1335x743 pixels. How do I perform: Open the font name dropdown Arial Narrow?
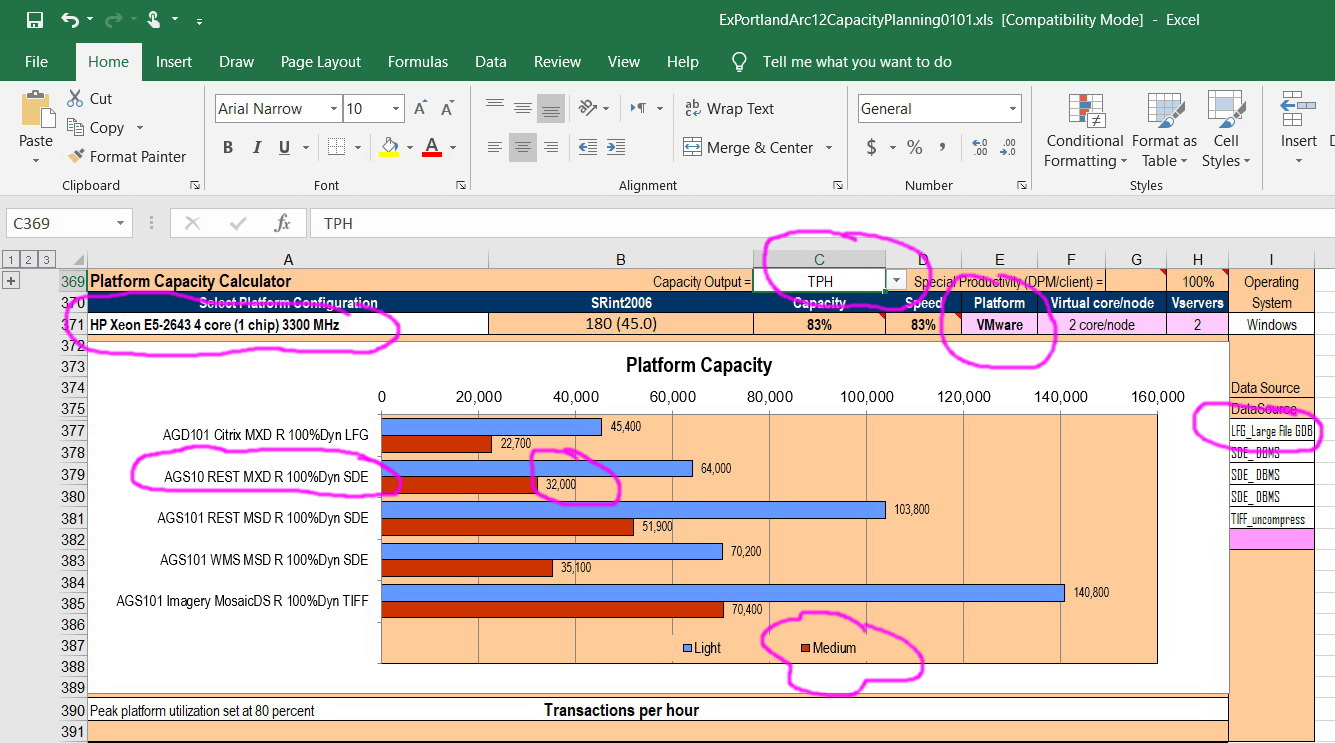coord(334,109)
